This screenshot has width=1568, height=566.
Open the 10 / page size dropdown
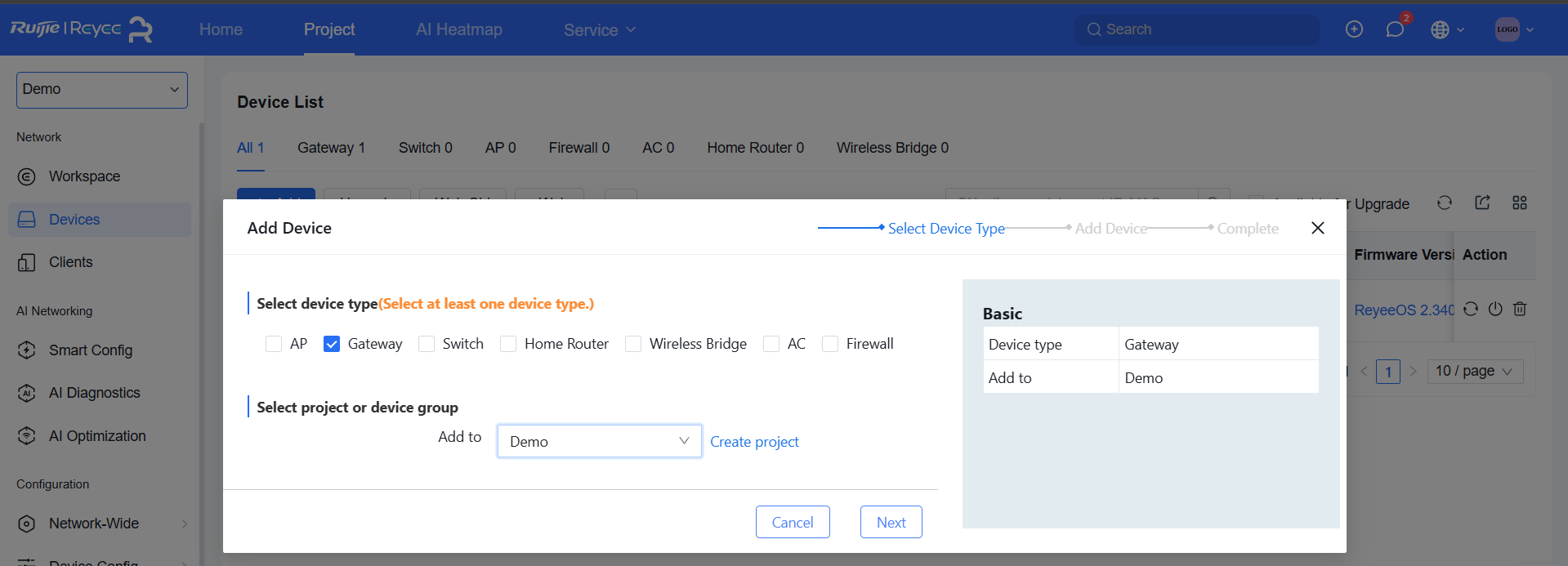[x=1474, y=372]
